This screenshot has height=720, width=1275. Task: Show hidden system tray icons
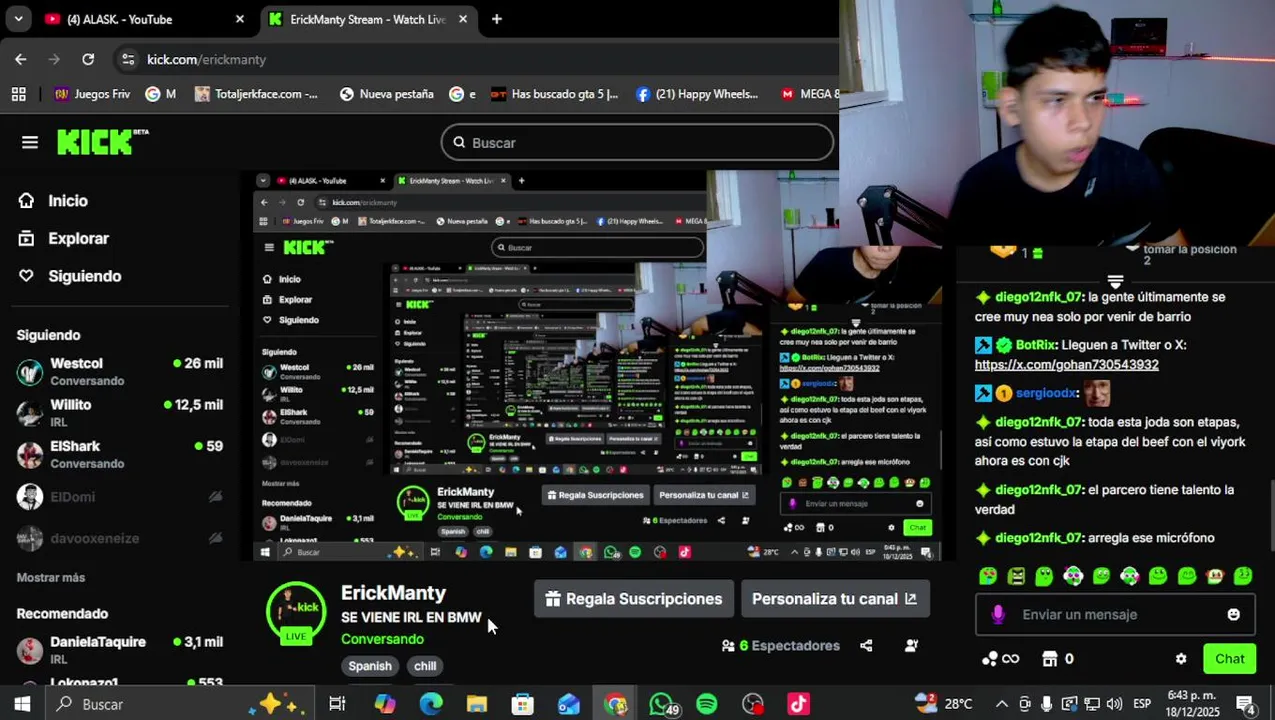point(1001,704)
